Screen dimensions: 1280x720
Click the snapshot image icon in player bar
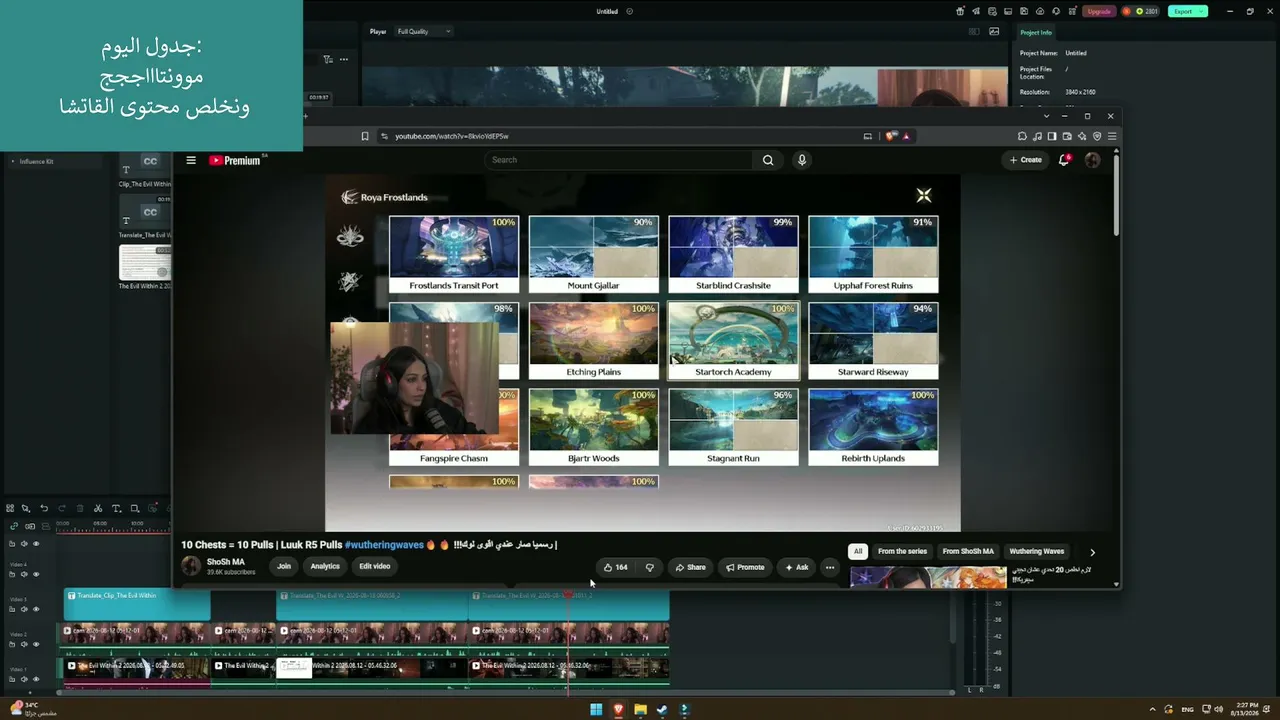[x=994, y=32]
